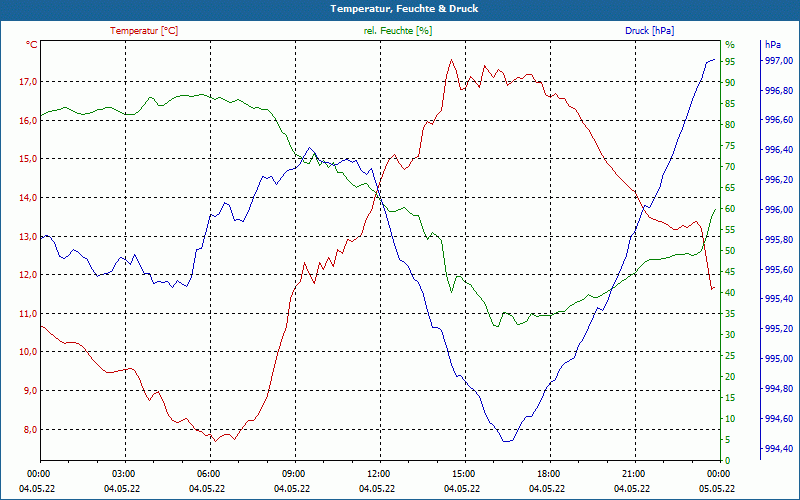
Task: Click the 17,0 temperature axis value
Action: 28,82
